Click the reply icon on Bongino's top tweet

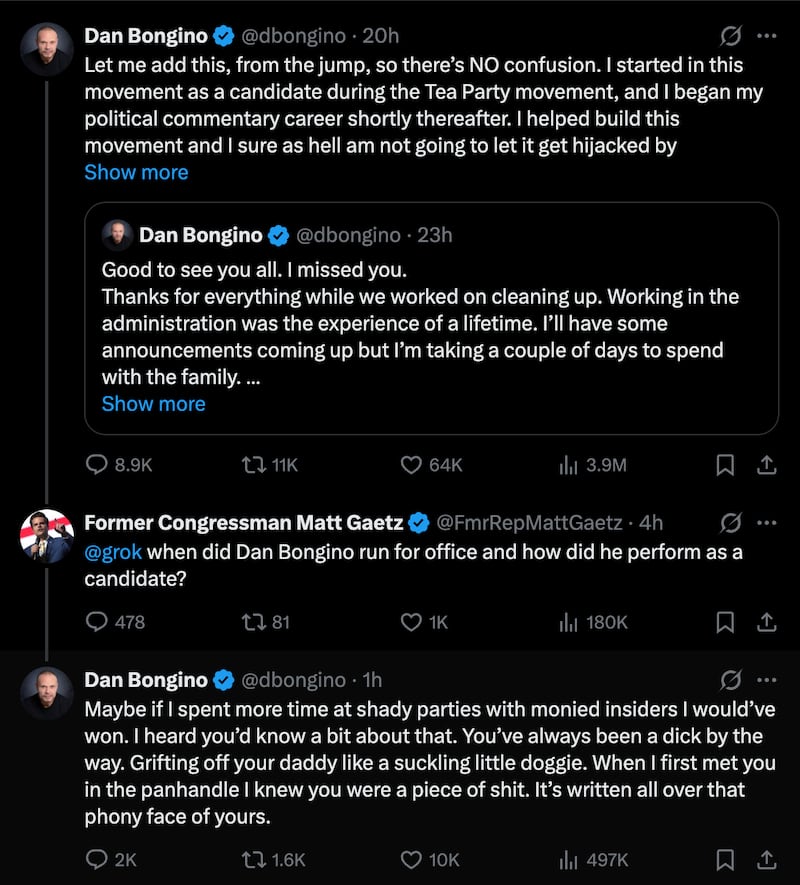[x=96, y=465]
